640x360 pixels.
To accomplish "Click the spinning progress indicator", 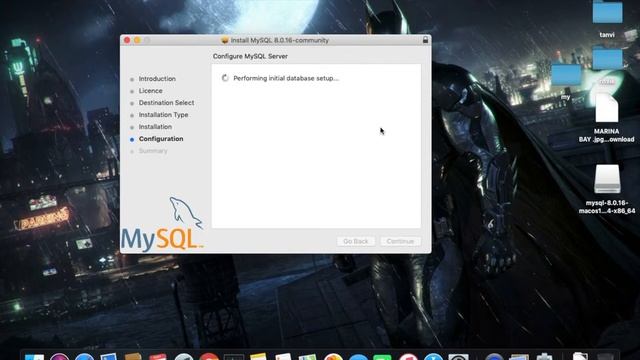I will pos(225,78).
